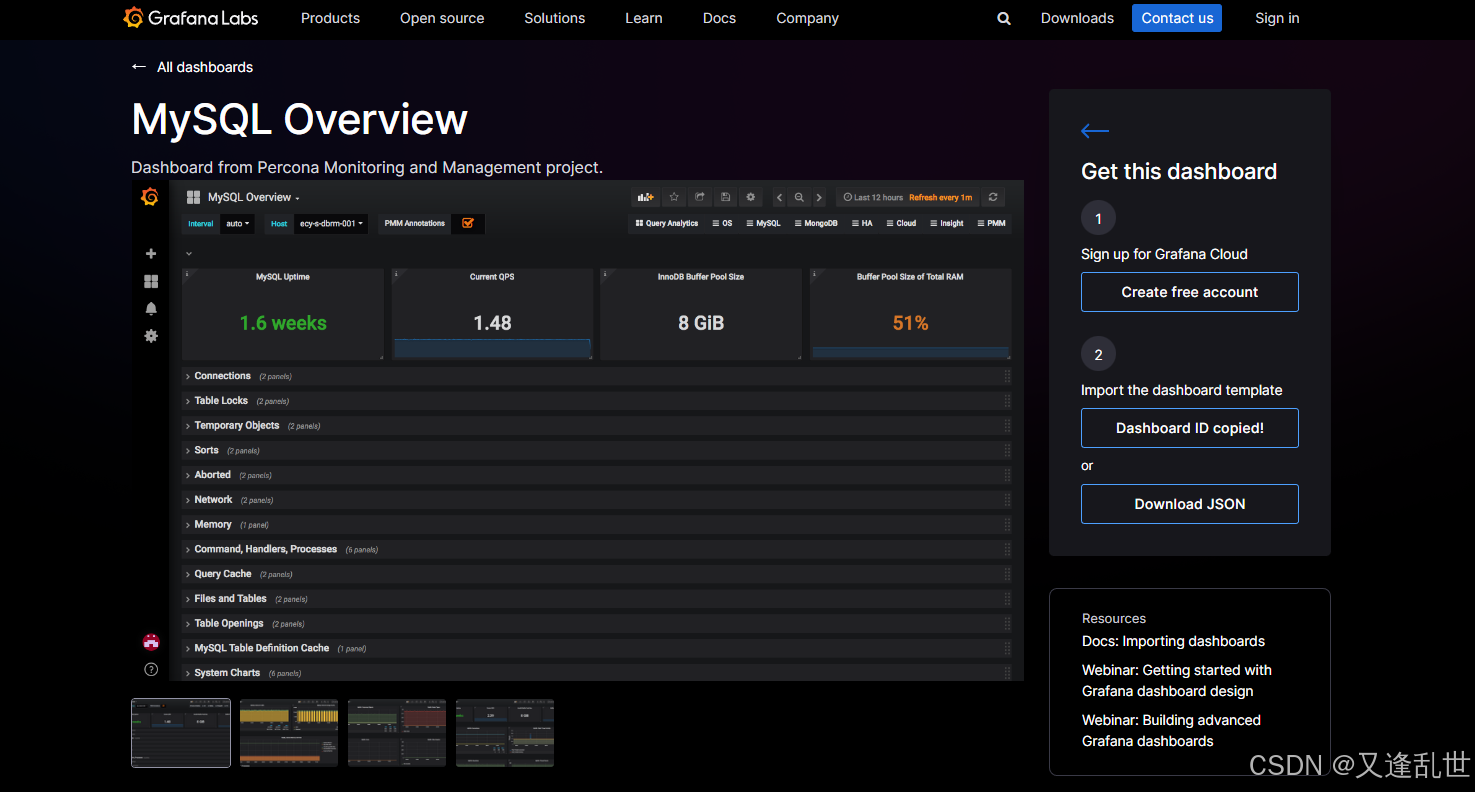
Task: Click the Dashboard ID copied! button
Action: (x=1190, y=428)
